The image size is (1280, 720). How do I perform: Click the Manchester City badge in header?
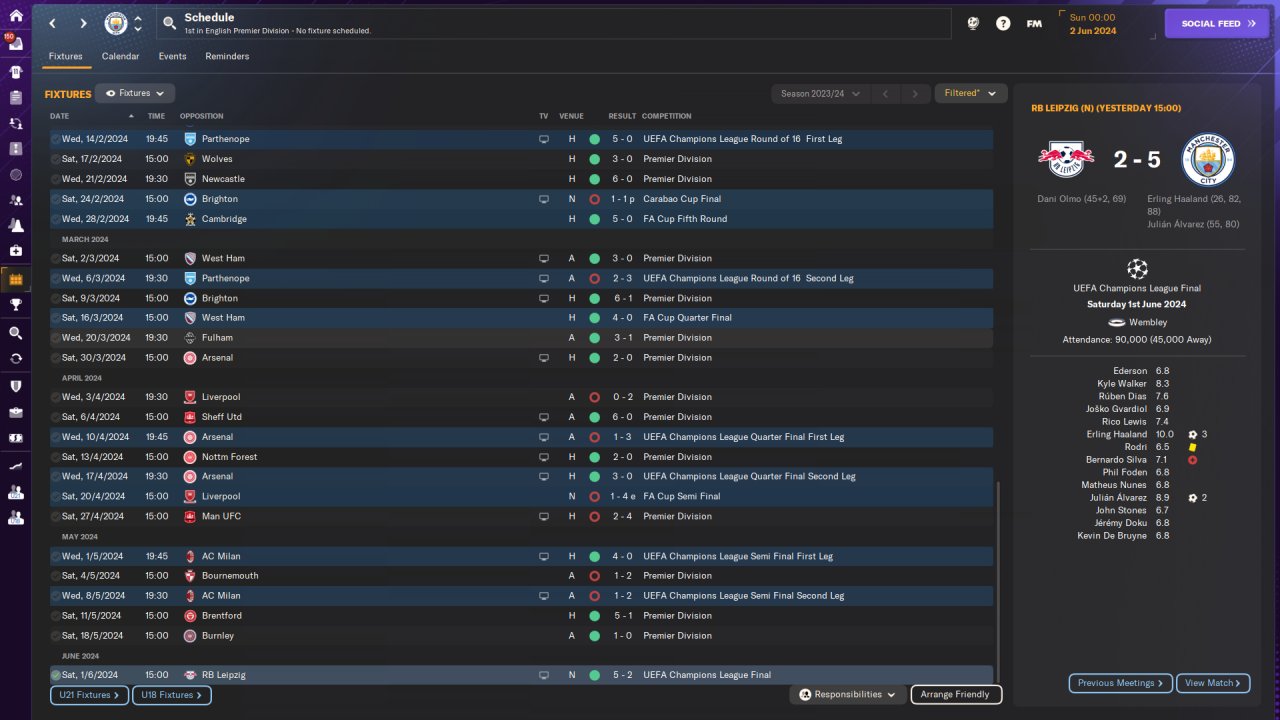coord(116,23)
